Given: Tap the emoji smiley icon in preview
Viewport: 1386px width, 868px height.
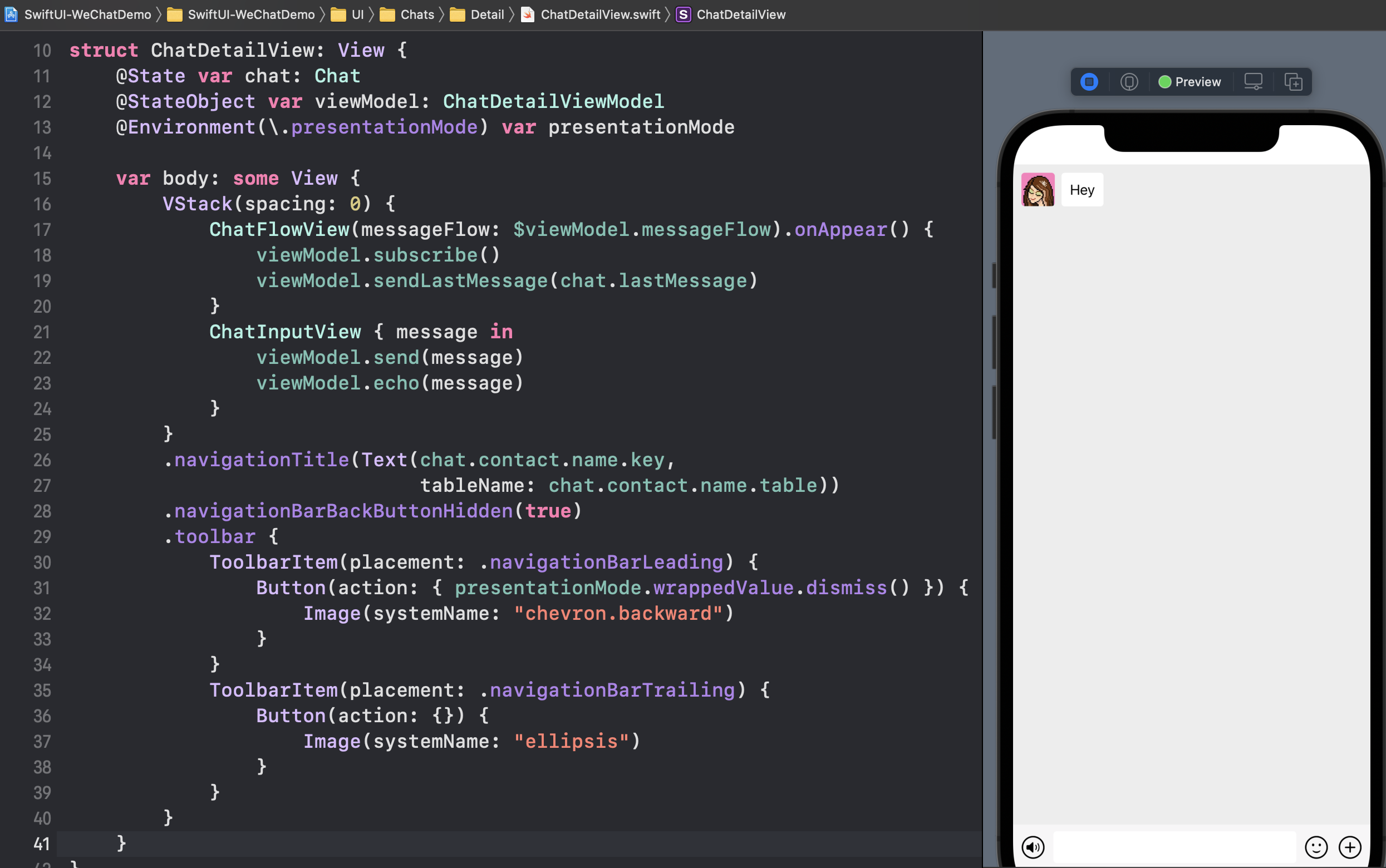Looking at the screenshot, I should pyautogui.click(x=1316, y=847).
